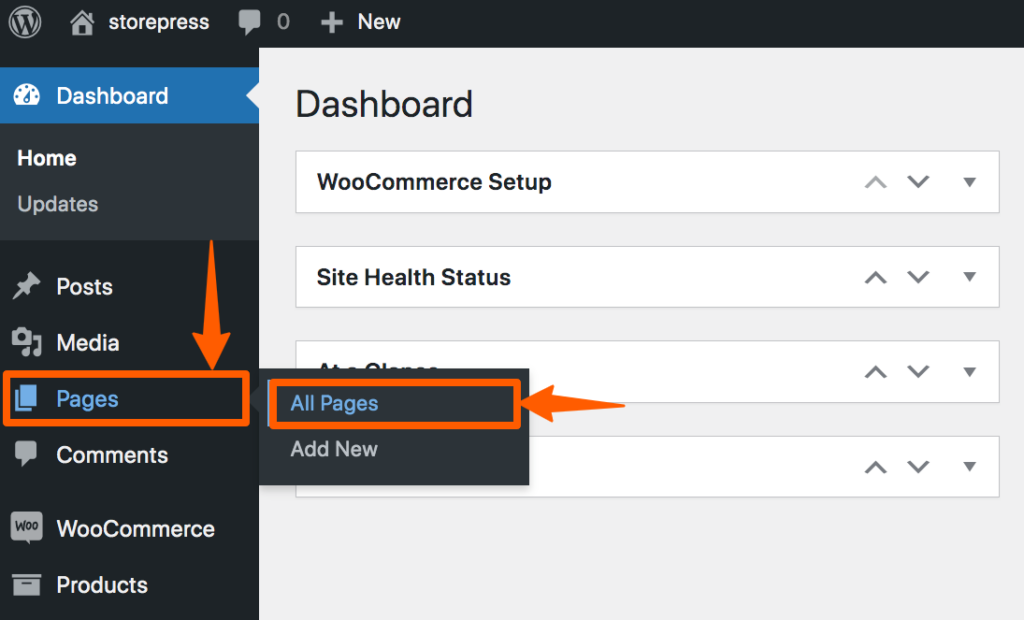Click the Dashboard gauge icon
Viewport: 1024px width, 620px height.
27,95
